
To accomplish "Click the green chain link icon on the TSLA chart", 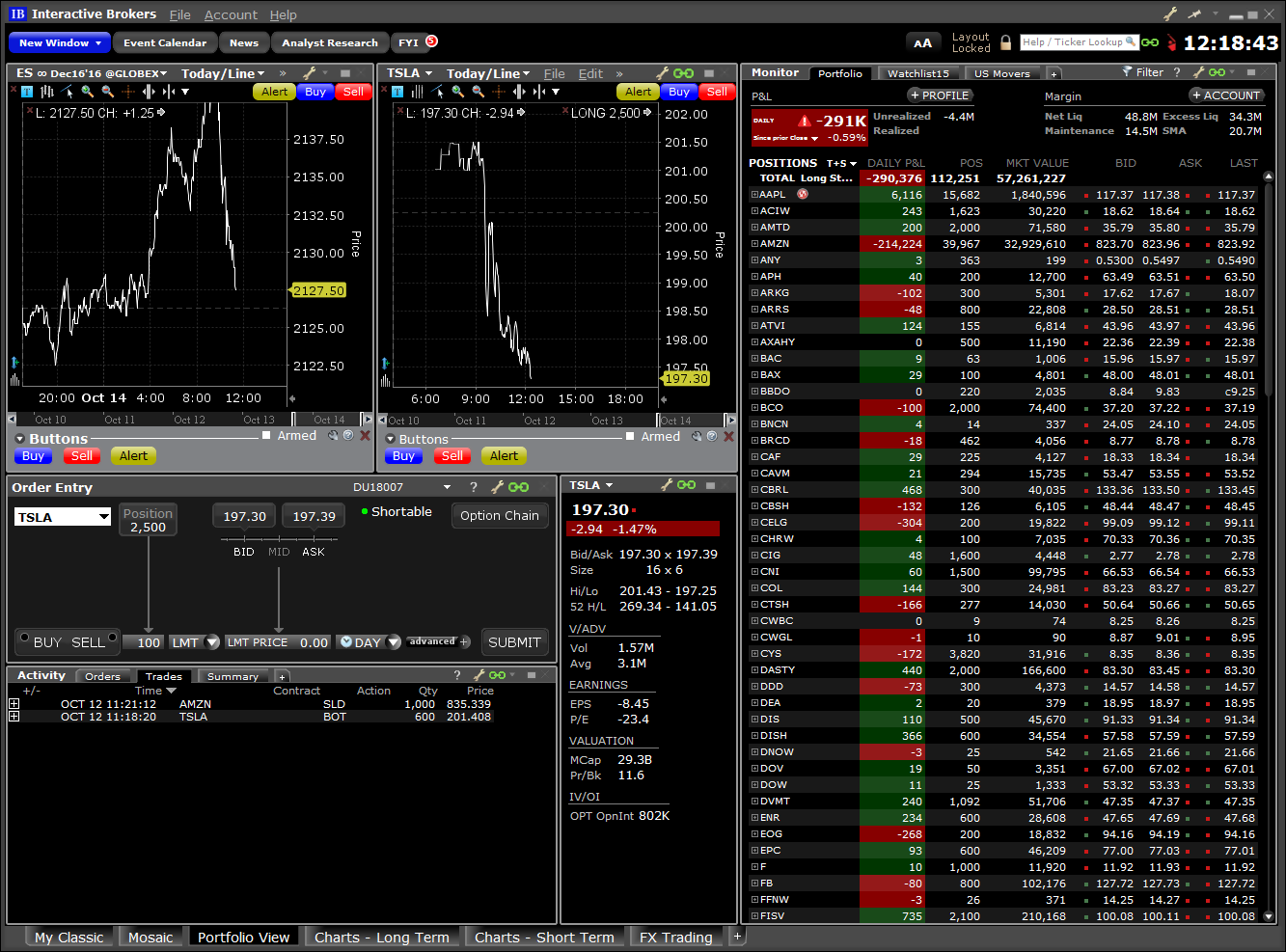I will point(685,72).
